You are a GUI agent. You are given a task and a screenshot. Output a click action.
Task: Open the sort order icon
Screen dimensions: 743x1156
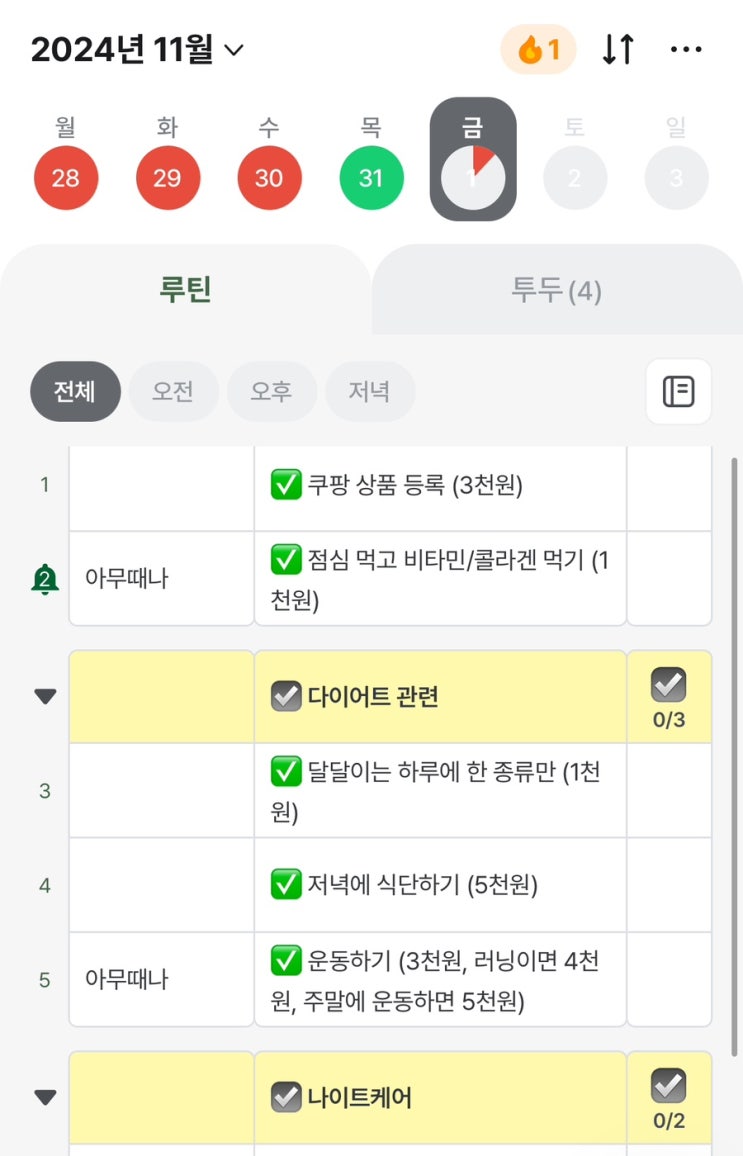(618, 48)
